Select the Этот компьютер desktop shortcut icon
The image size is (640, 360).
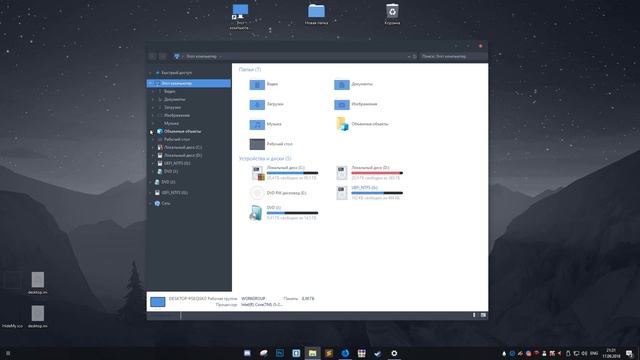[x=240, y=11]
